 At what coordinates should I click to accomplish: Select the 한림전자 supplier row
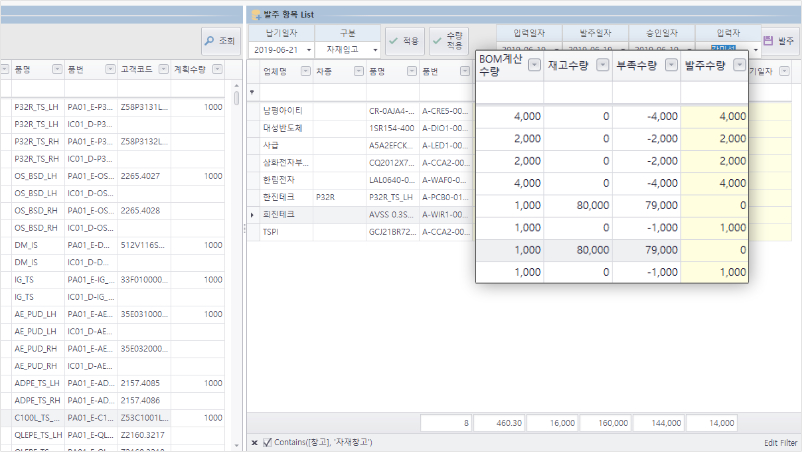[x=279, y=180]
